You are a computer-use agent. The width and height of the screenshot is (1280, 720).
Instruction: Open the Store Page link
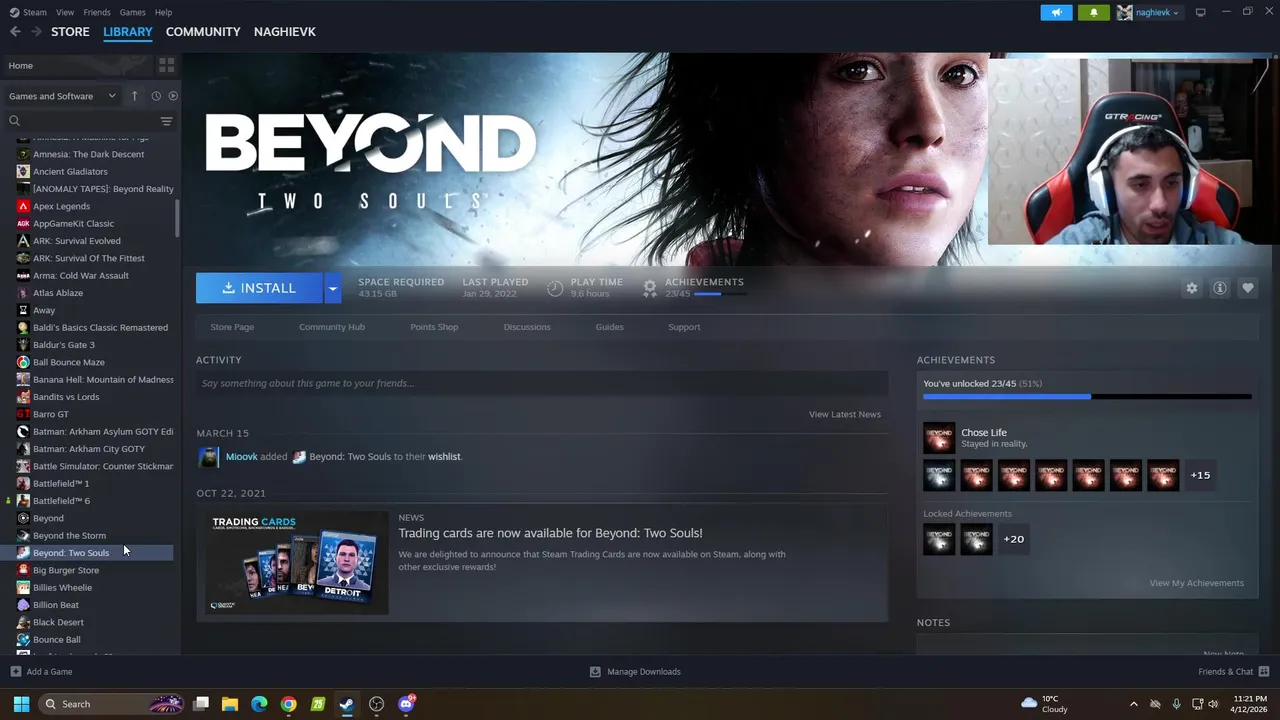232,327
